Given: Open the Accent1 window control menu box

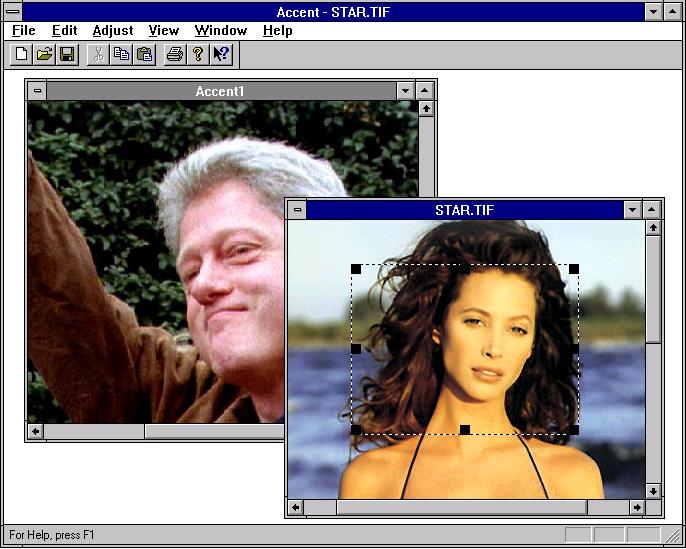Looking at the screenshot, I should coord(37,91).
